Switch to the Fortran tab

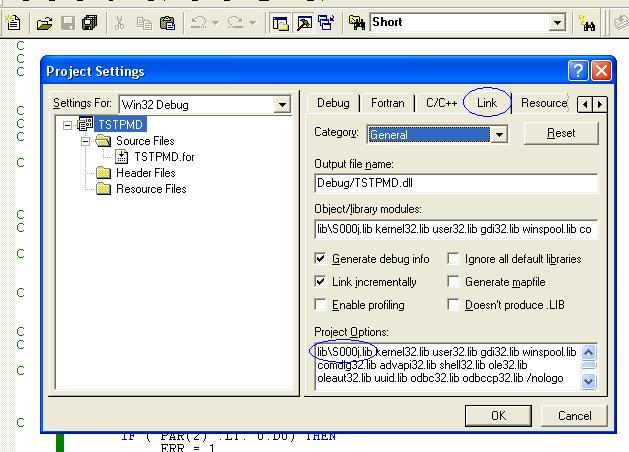click(388, 103)
